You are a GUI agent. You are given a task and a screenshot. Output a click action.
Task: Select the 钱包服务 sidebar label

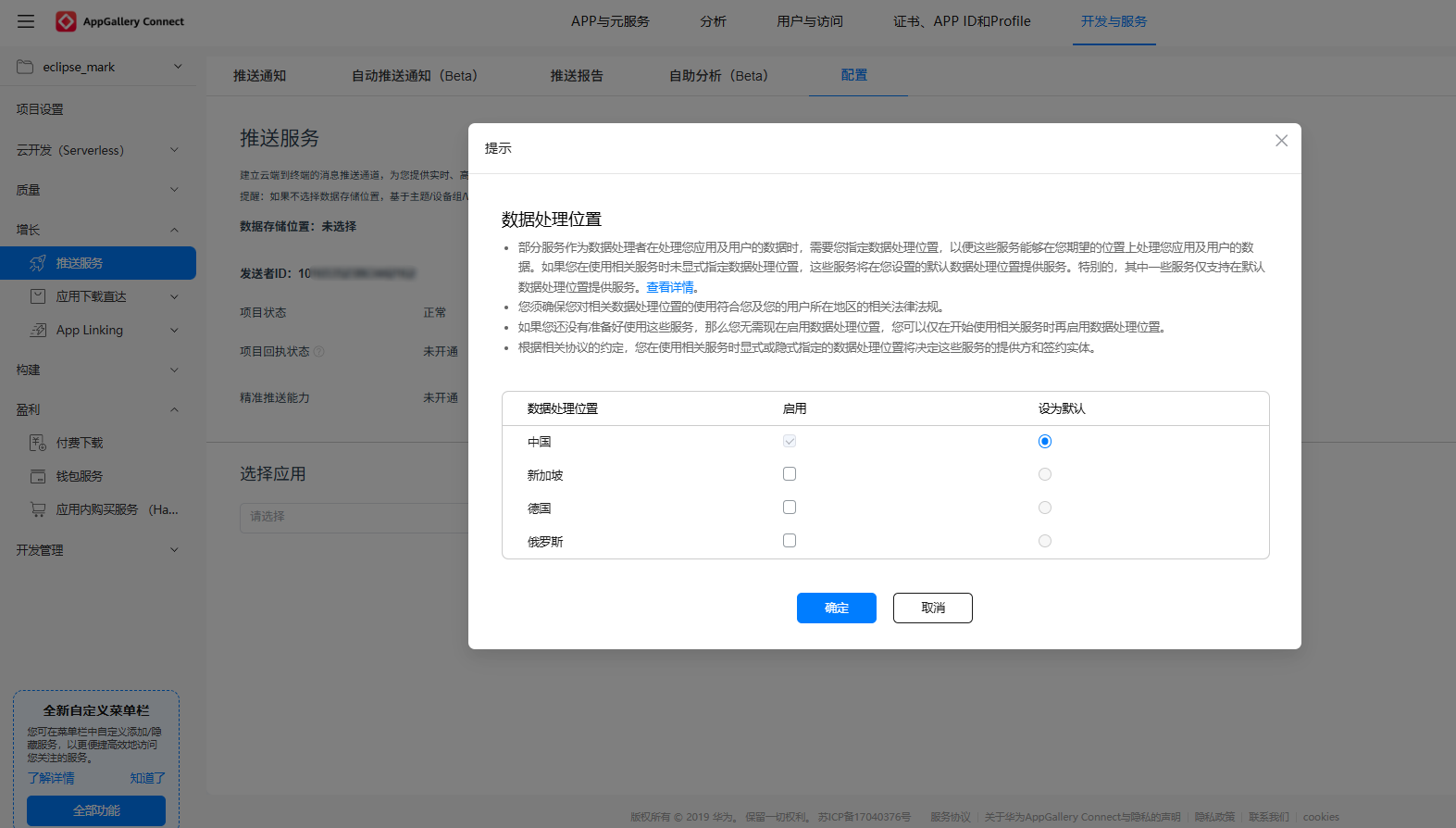80,476
